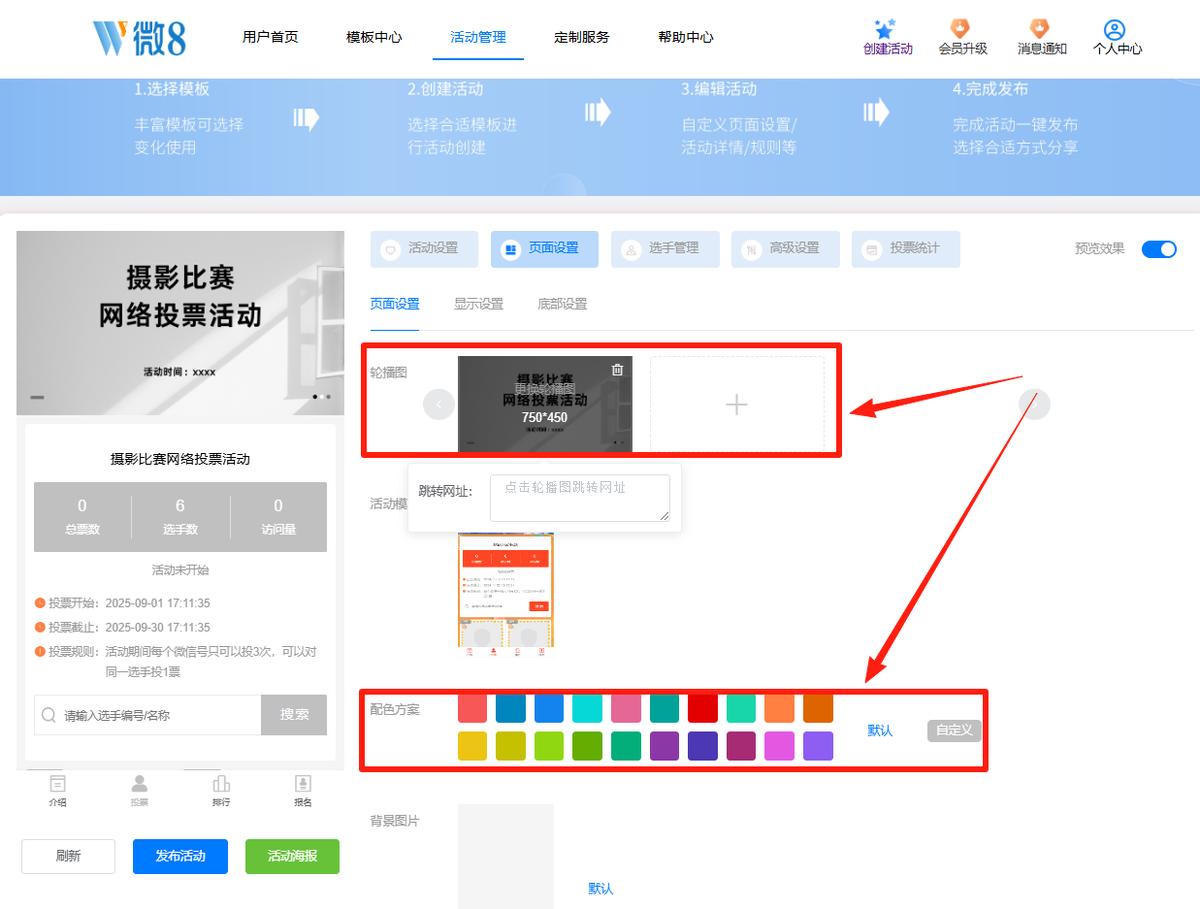Click the 刷新 button
This screenshot has width=1200, height=909.
[x=68, y=856]
